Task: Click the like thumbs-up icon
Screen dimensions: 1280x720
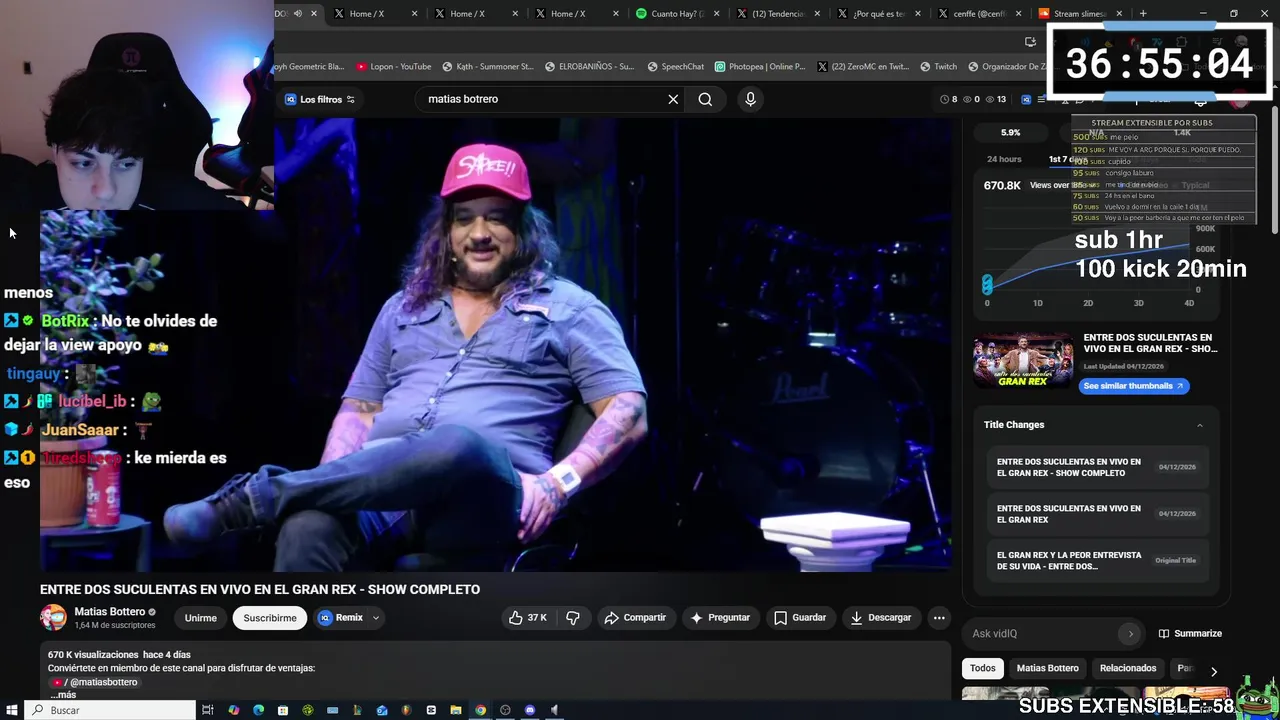Action: pos(516,618)
